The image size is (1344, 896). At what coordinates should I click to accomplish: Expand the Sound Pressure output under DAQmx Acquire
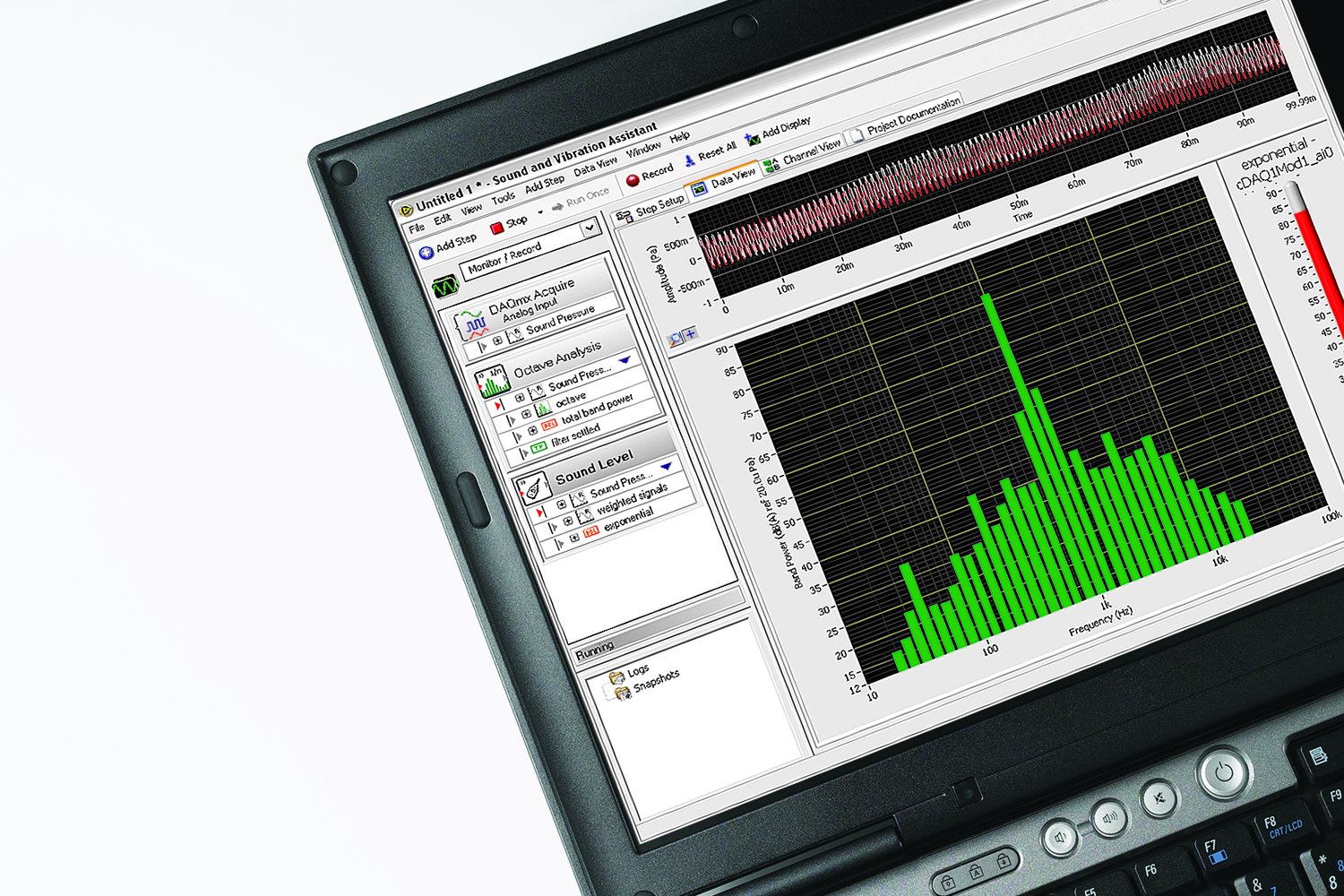[496, 341]
